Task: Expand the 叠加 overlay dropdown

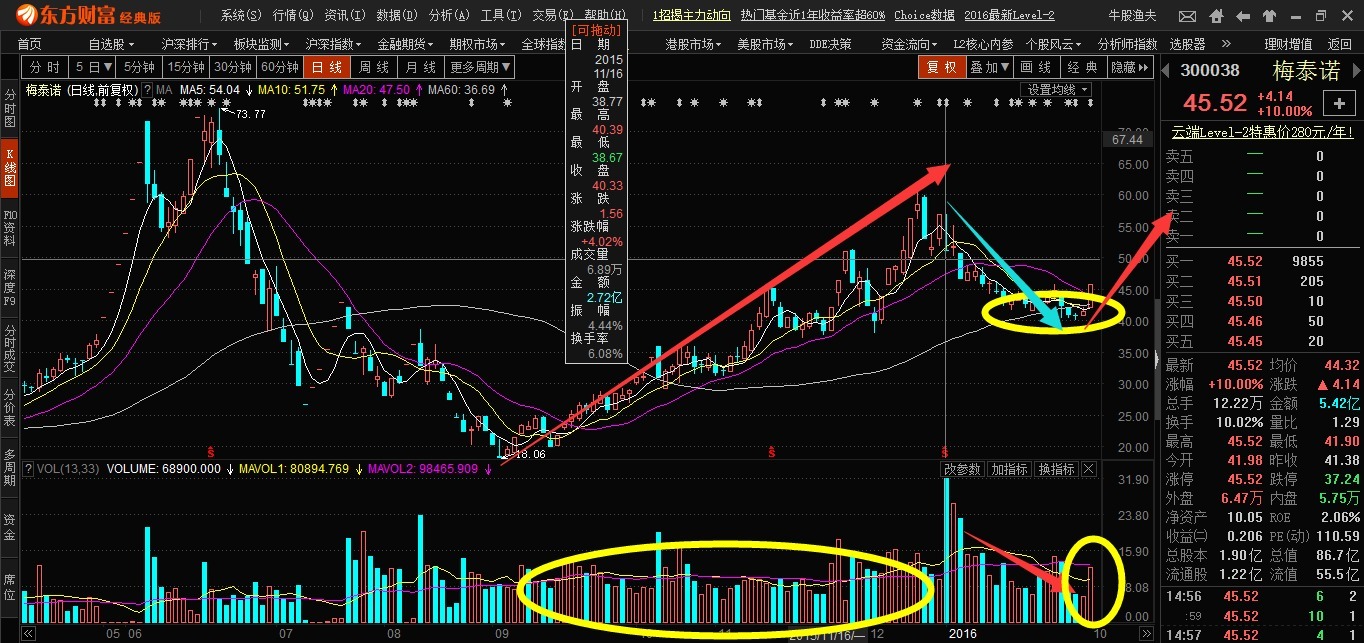Action: pyautogui.click(x=990, y=67)
